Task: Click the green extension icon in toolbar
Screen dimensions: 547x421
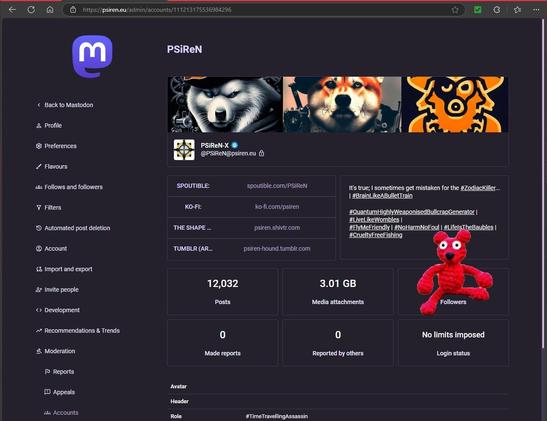Action: (x=478, y=10)
